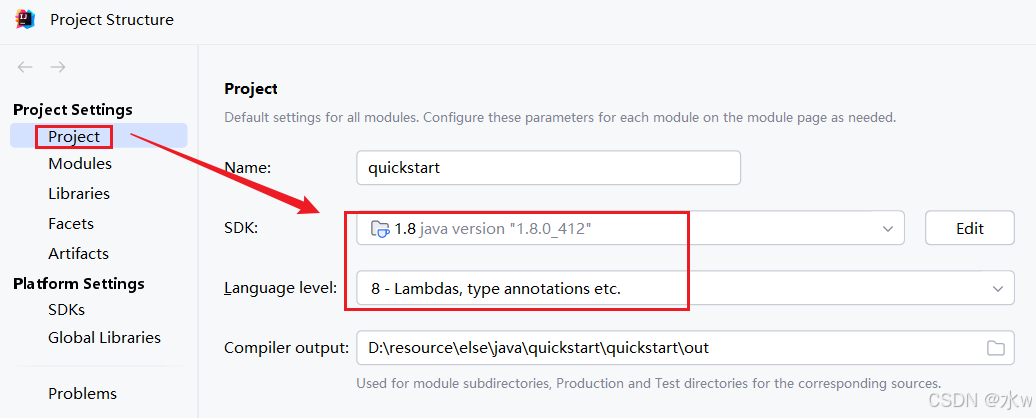This screenshot has height=418, width=1036.
Task: Browse compiler output with folder icon
Action: (x=996, y=348)
